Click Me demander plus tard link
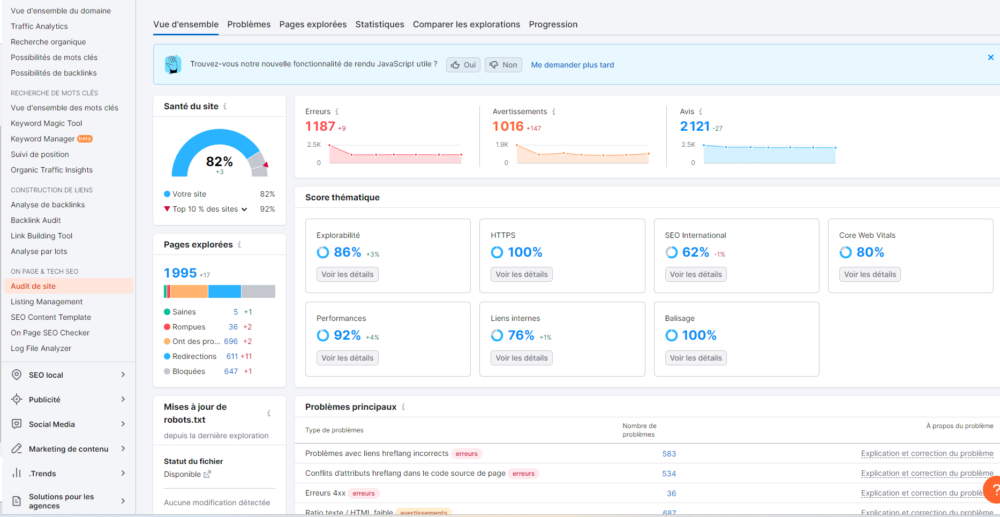 (x=573, y=65)
